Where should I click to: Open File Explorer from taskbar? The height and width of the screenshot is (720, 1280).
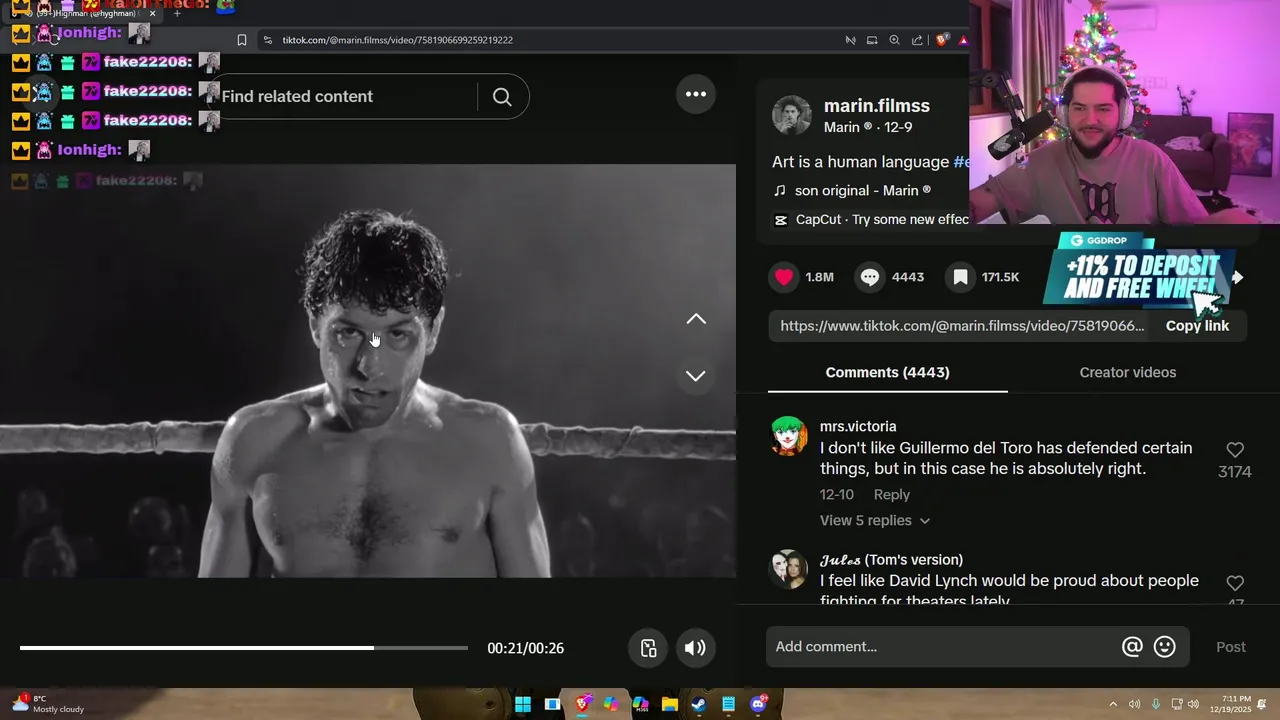pyautogui.click(x=670, y=704)
